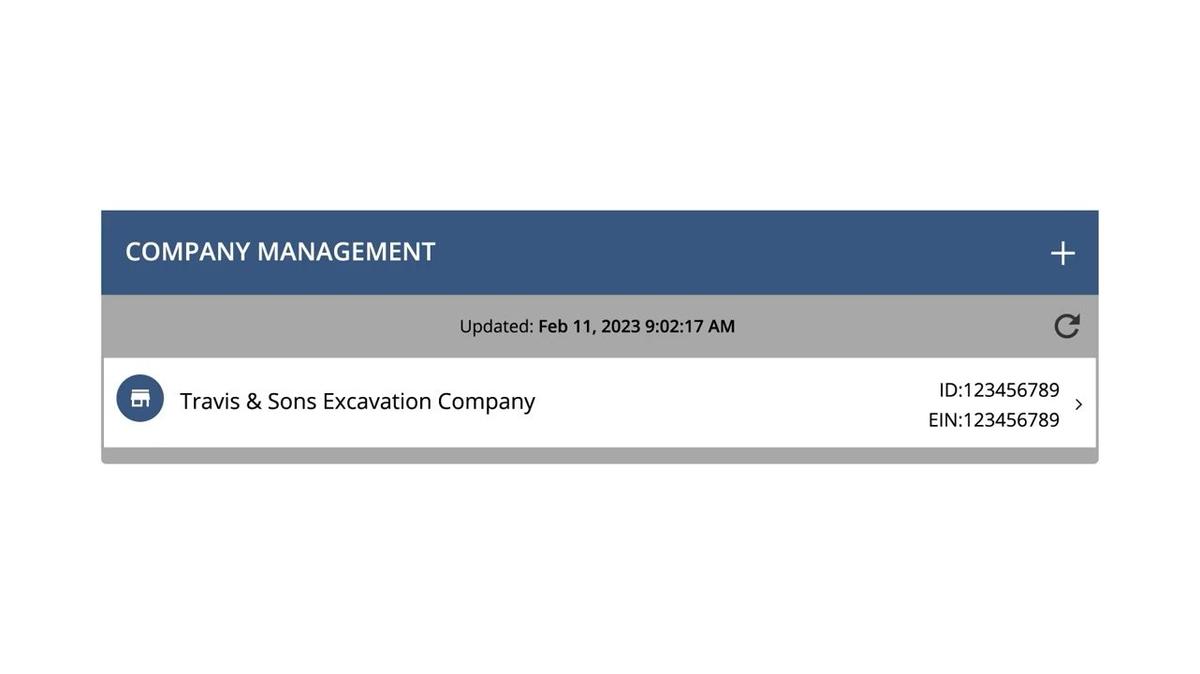Click the word "Travis" in company name
The image size is (1200, 674).
pyautogui.click(x=209, y=401)
